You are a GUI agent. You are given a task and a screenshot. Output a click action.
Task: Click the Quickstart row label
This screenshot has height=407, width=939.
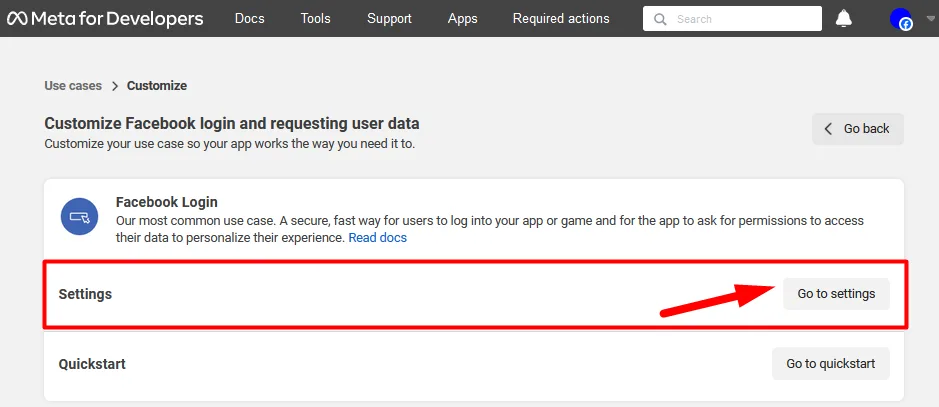(92, 364)
